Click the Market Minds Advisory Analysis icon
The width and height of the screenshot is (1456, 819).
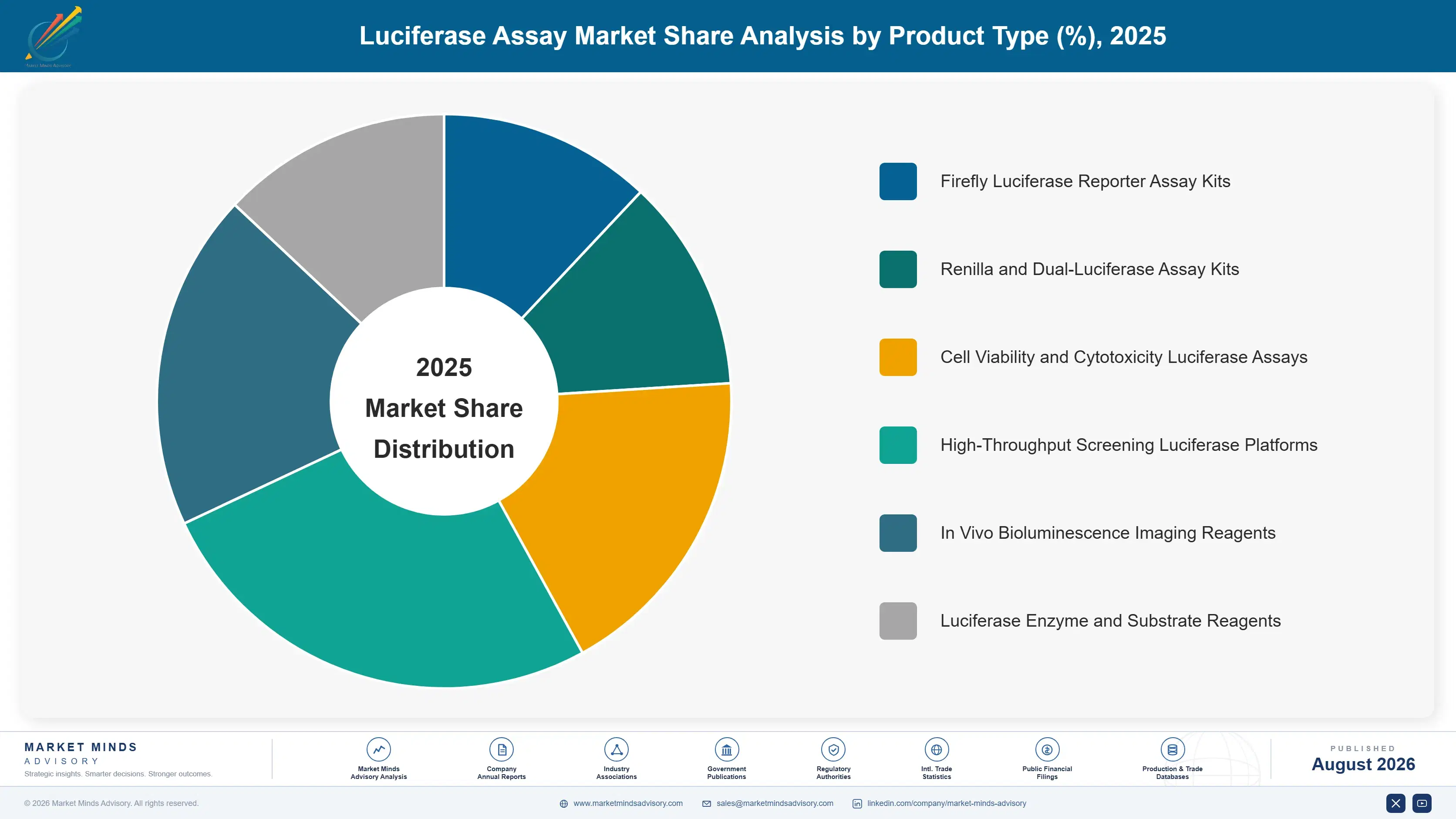tap(379, 749)
